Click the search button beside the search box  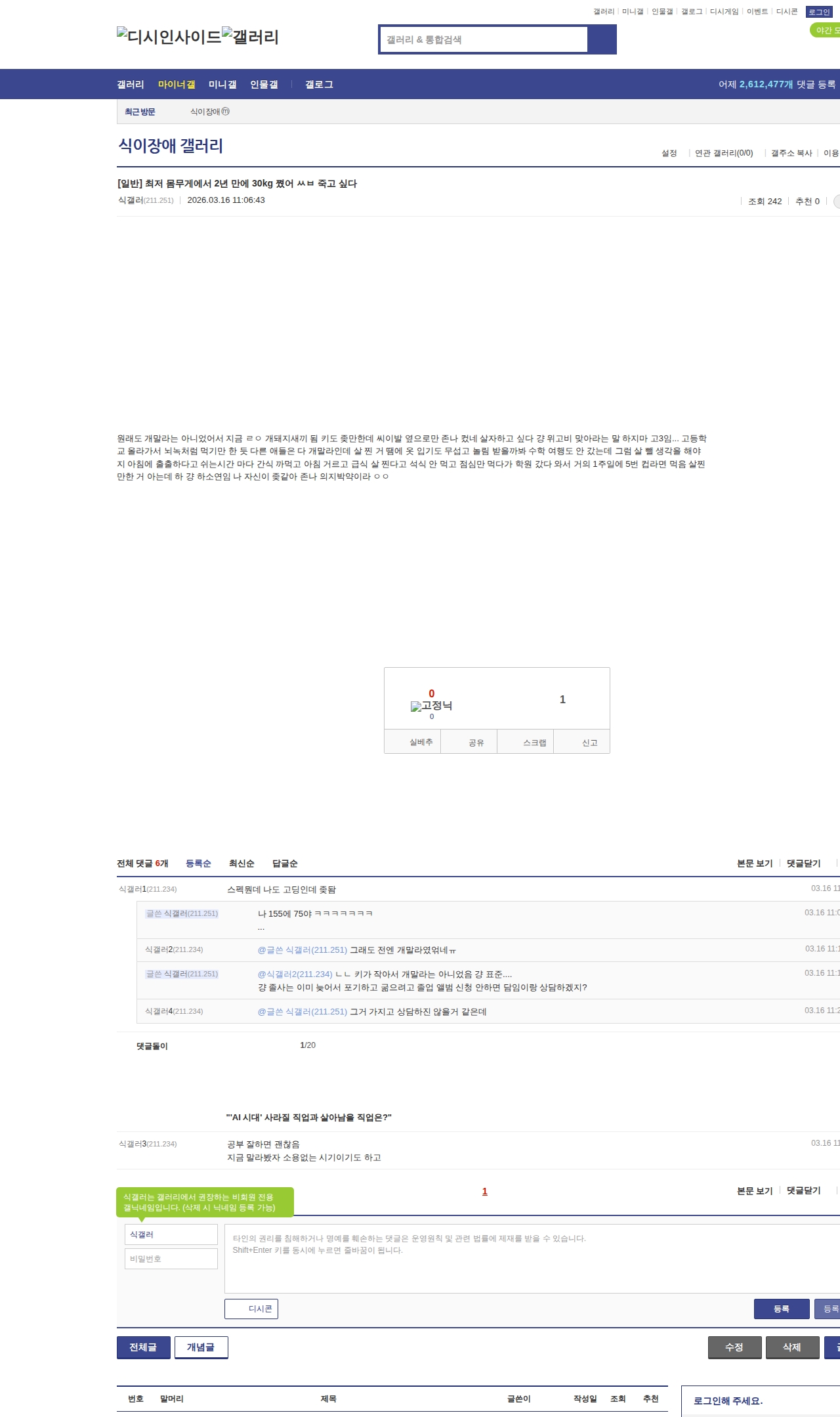click(x=602, y=39)
